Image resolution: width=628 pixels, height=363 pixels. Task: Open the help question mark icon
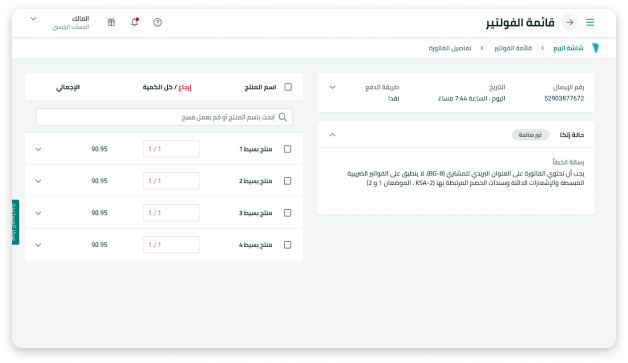(x=157, y=22)
